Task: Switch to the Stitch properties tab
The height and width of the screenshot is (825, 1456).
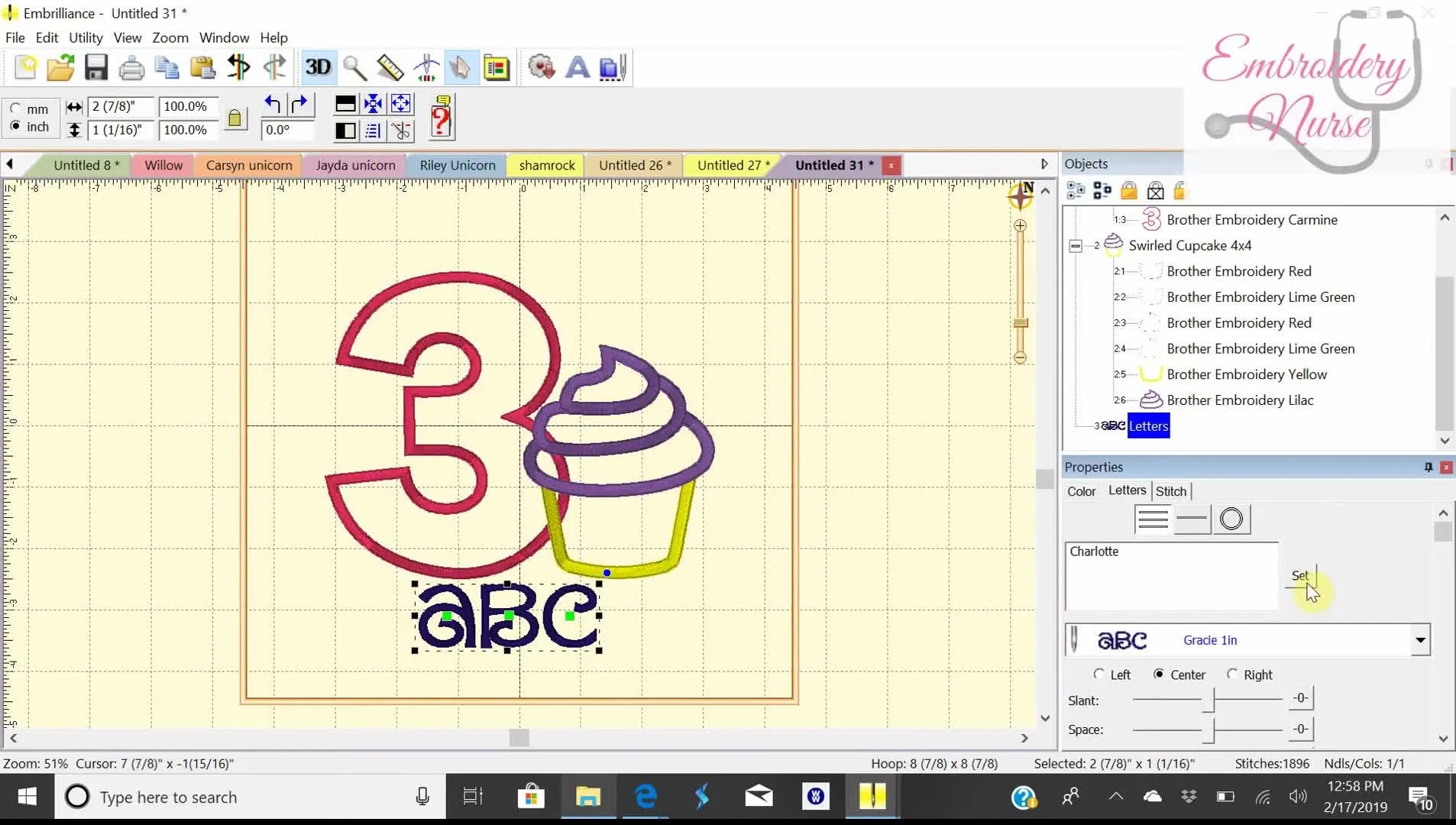Action: [x=1171, y=491]
